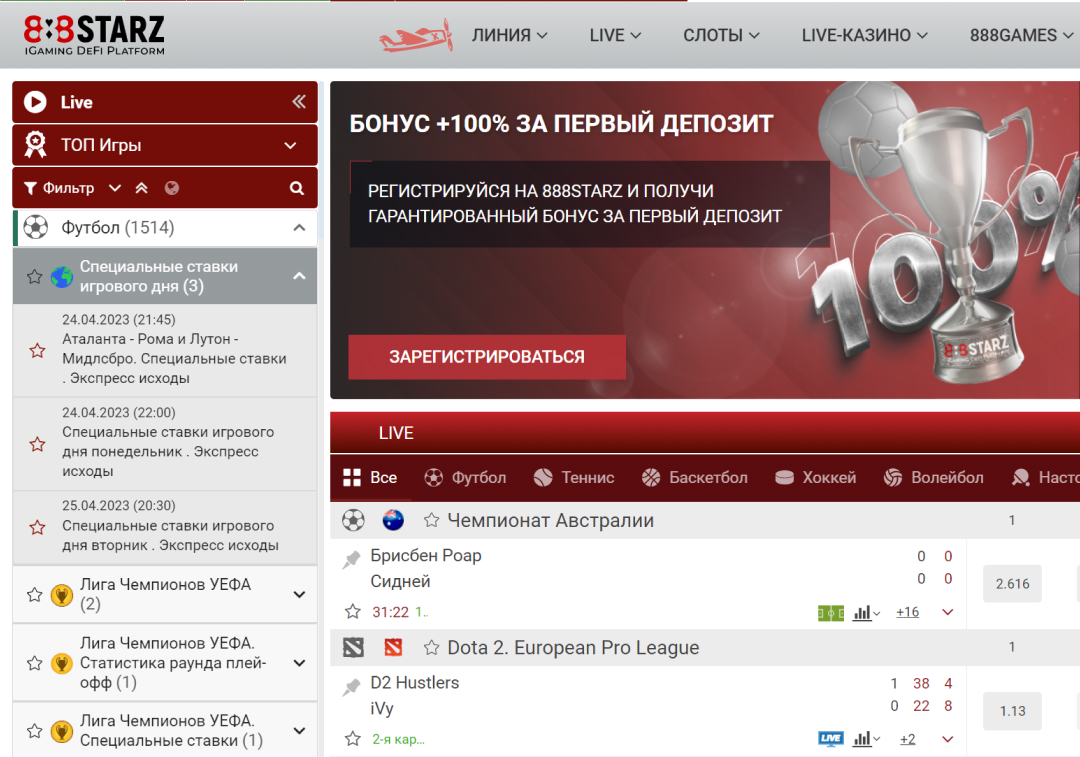Select the Футбол live tab
Screen dimensions: 1080x757
point(465,477)
